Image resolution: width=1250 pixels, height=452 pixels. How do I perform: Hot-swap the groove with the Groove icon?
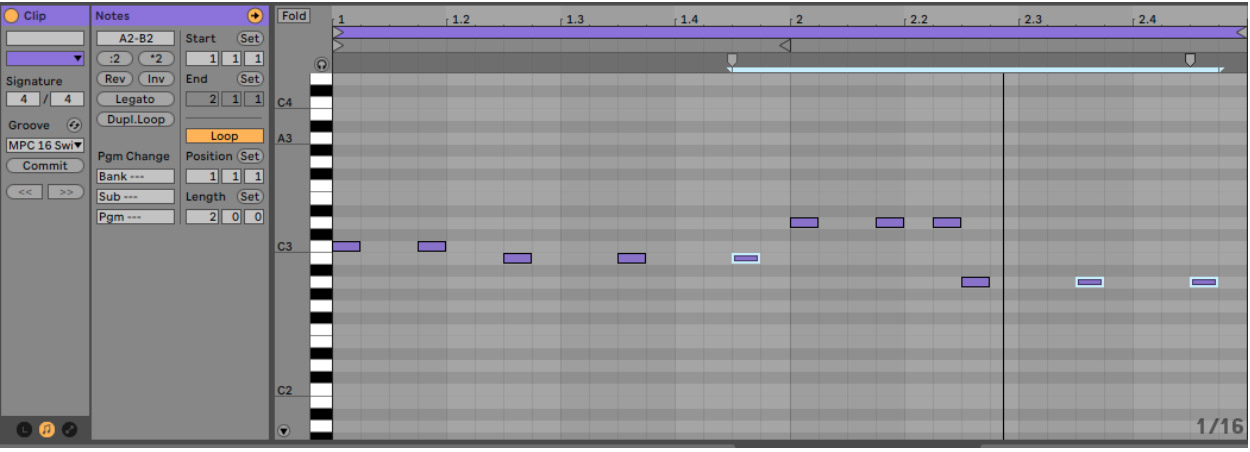[74, 126]
